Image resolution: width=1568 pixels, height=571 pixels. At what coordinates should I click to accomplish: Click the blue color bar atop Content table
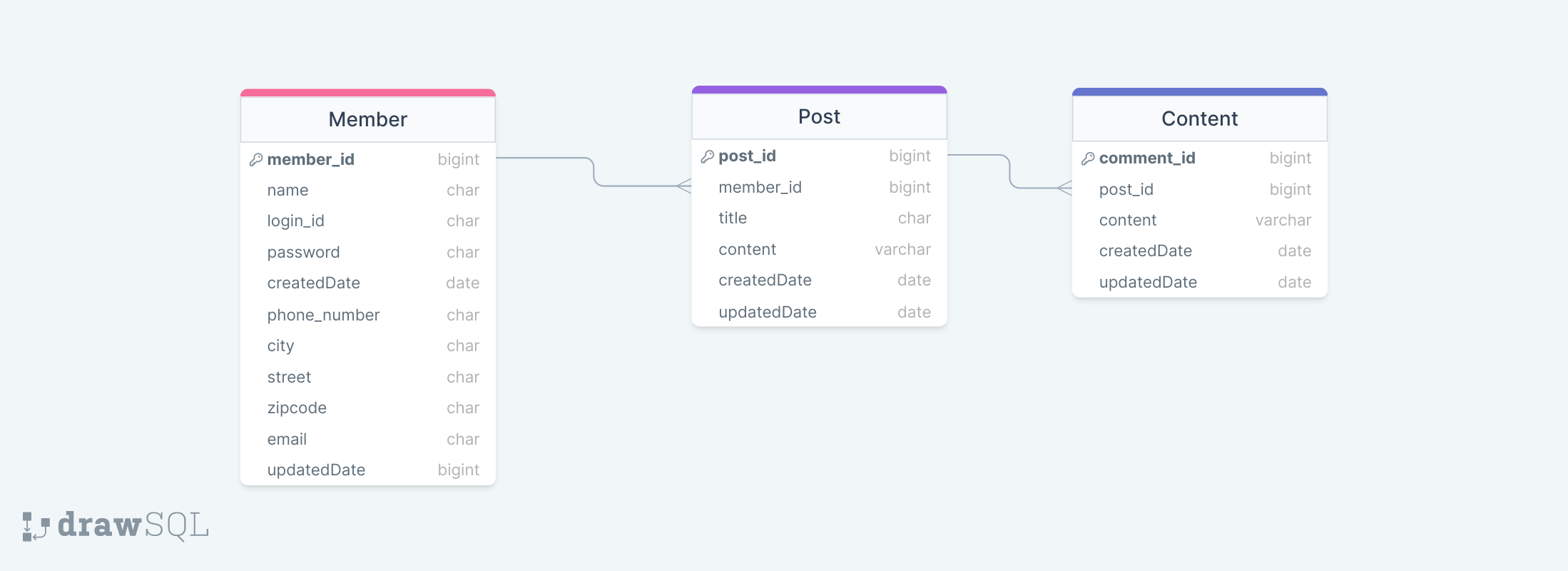pyautogui.click(x=1200, y=92)
